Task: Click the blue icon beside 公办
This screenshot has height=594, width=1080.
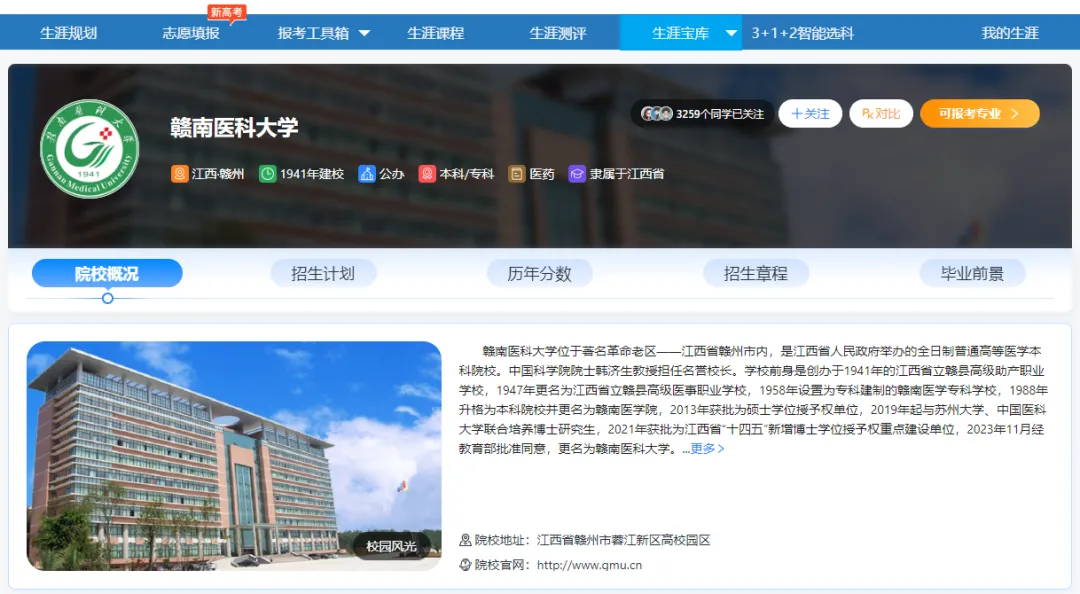Action: [x=366, y=174]
